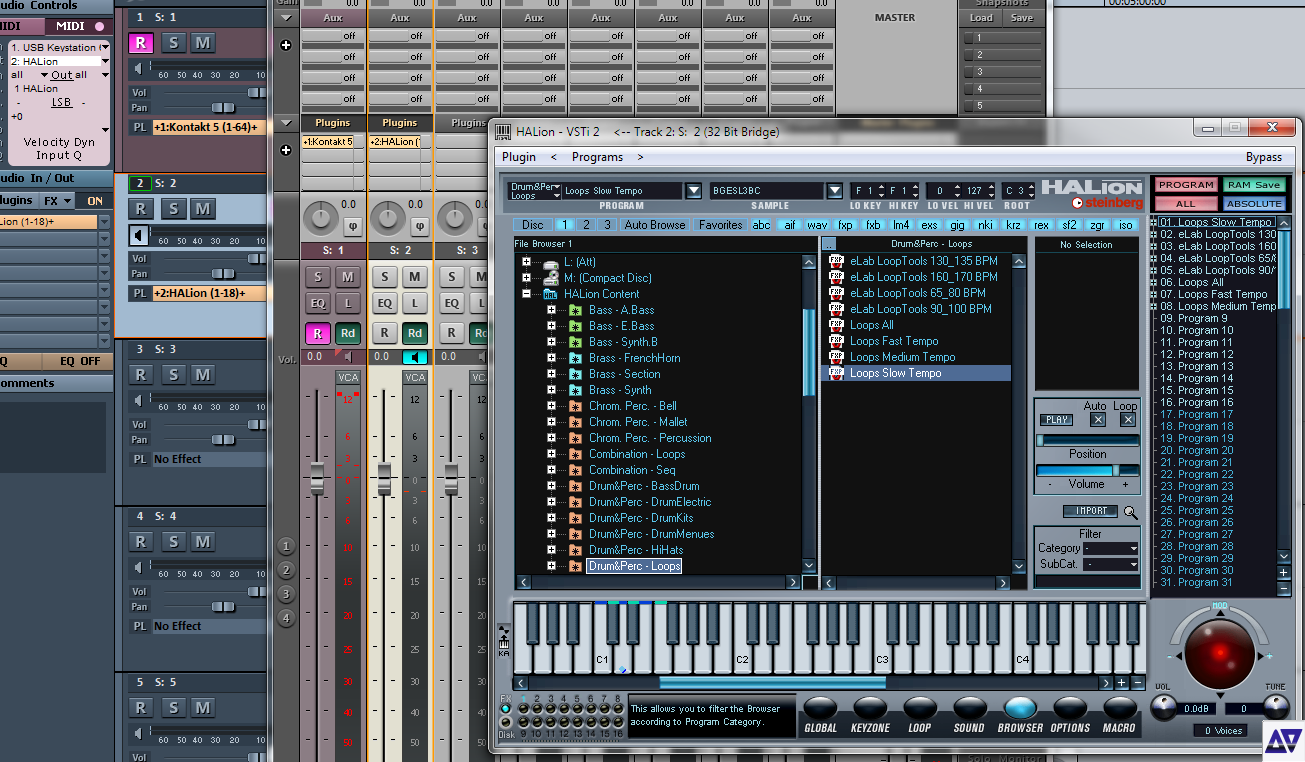Expand the Drum&Perc - DrumKits folder
The image size is (1305, 762).
[551, 518]
